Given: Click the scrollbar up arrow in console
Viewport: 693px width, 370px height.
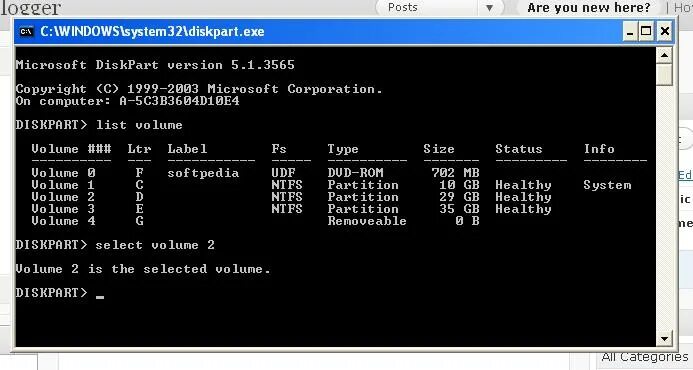Looking at the screenshot, I should click(x=664, y=55).
